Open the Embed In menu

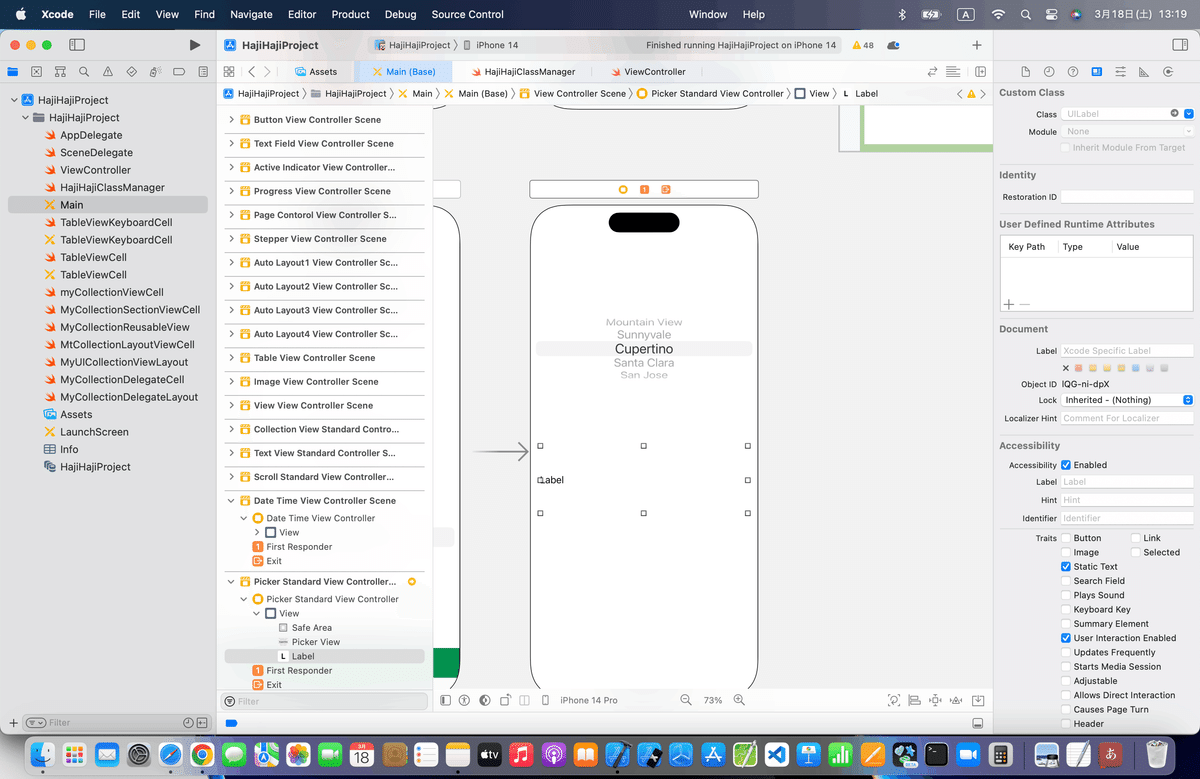click(978, 700)
